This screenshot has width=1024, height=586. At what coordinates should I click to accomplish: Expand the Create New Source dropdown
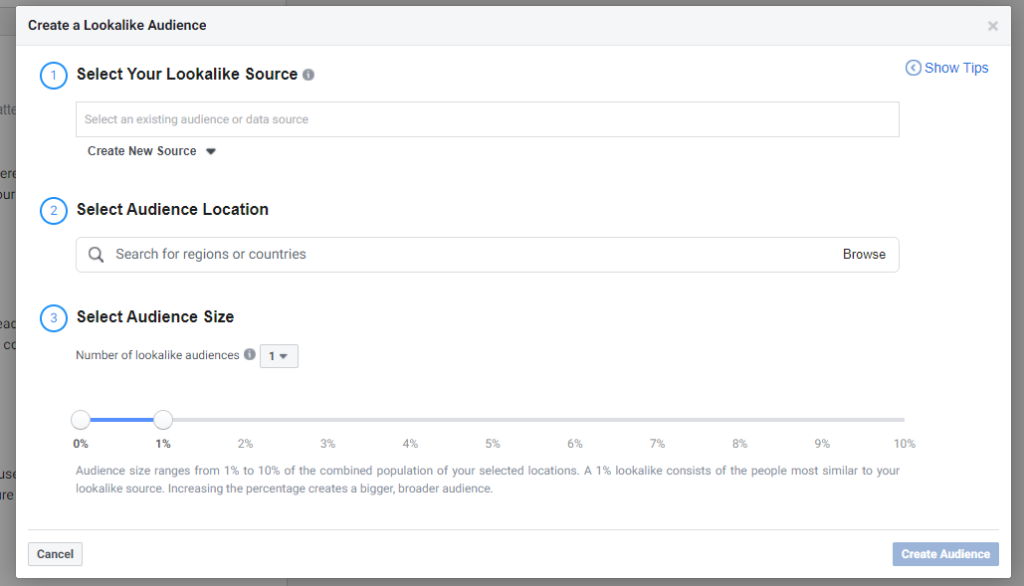point(152,151)
